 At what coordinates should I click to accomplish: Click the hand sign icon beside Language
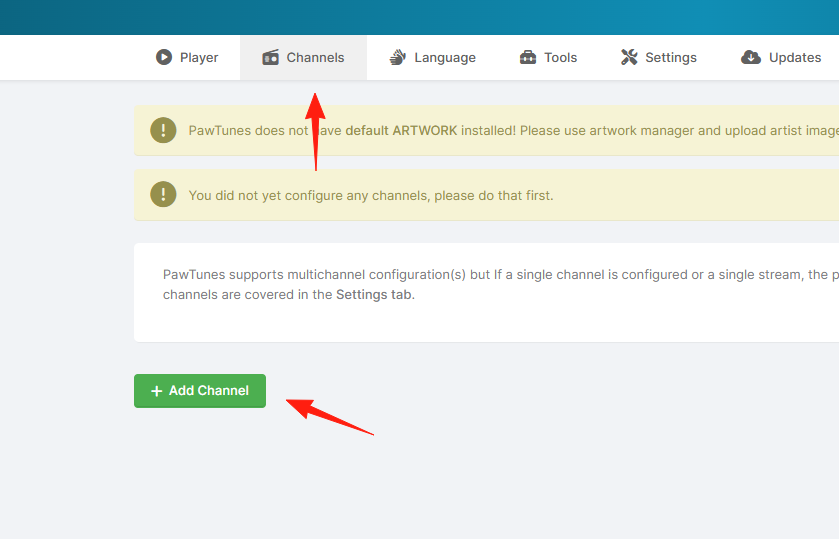(x=398, y=57)
